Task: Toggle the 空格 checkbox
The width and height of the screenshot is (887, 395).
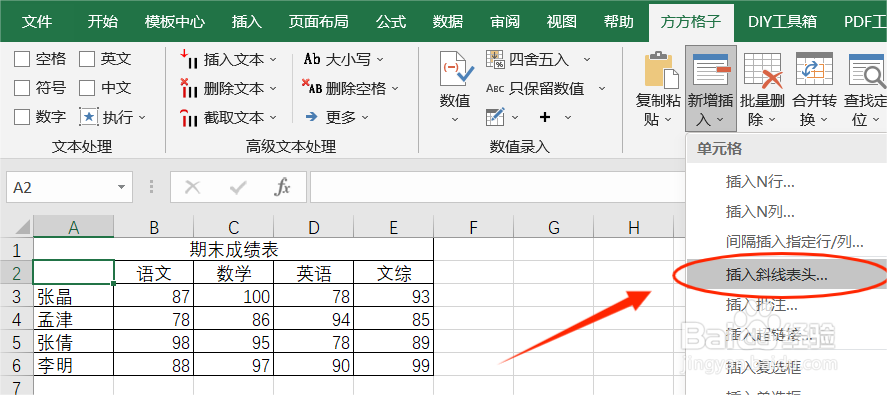Action: 22,59
